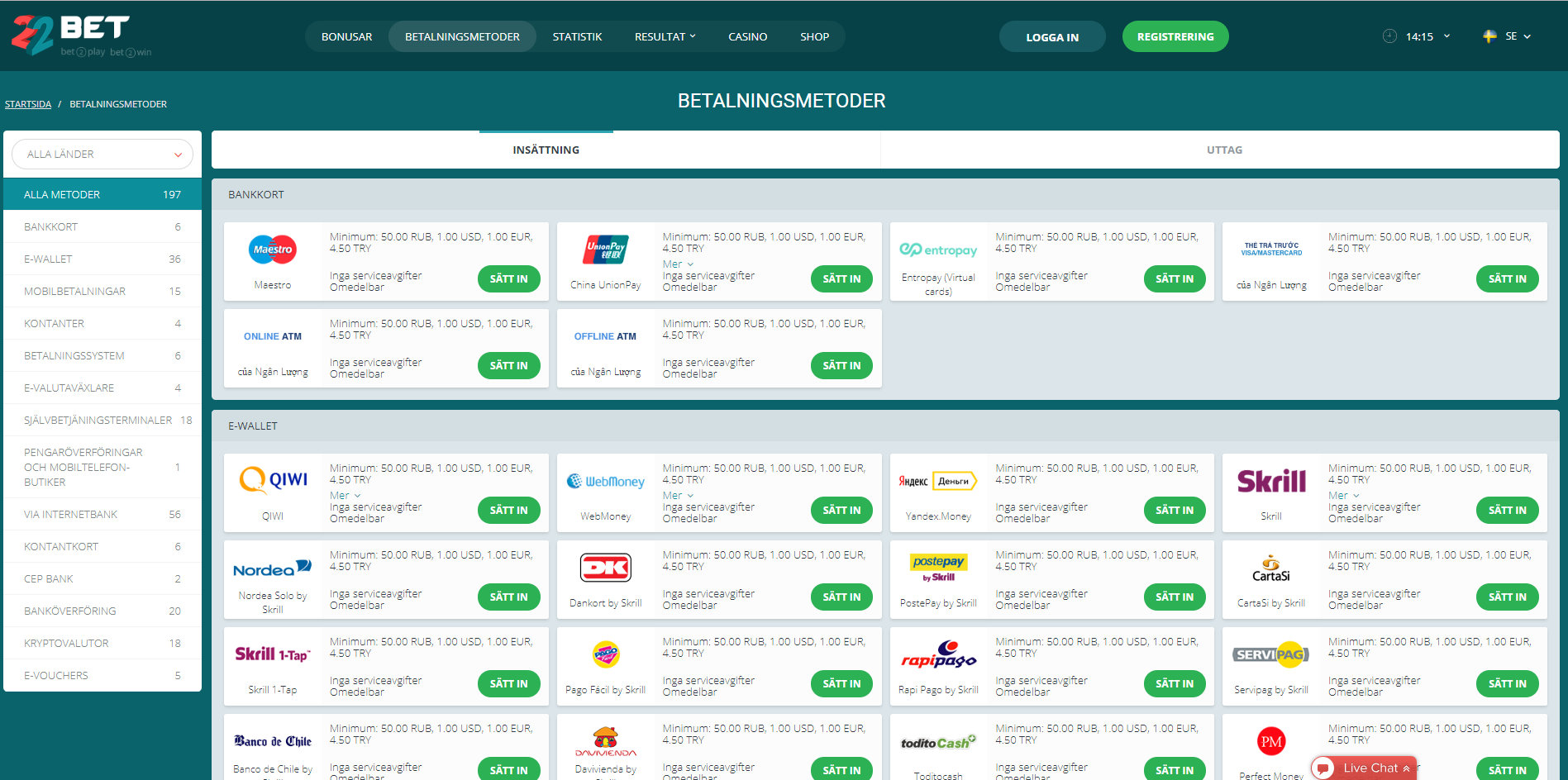
Task: Expand the Live Chat widget
Action: [x=1364, y=768]
